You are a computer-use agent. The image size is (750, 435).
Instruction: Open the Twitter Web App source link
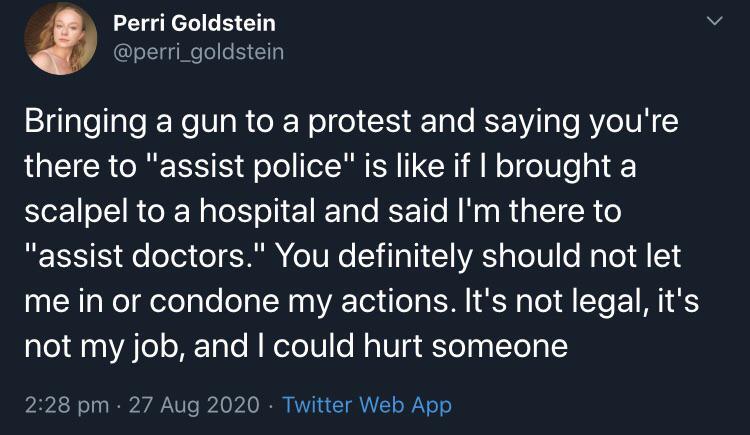click(367, 405)
